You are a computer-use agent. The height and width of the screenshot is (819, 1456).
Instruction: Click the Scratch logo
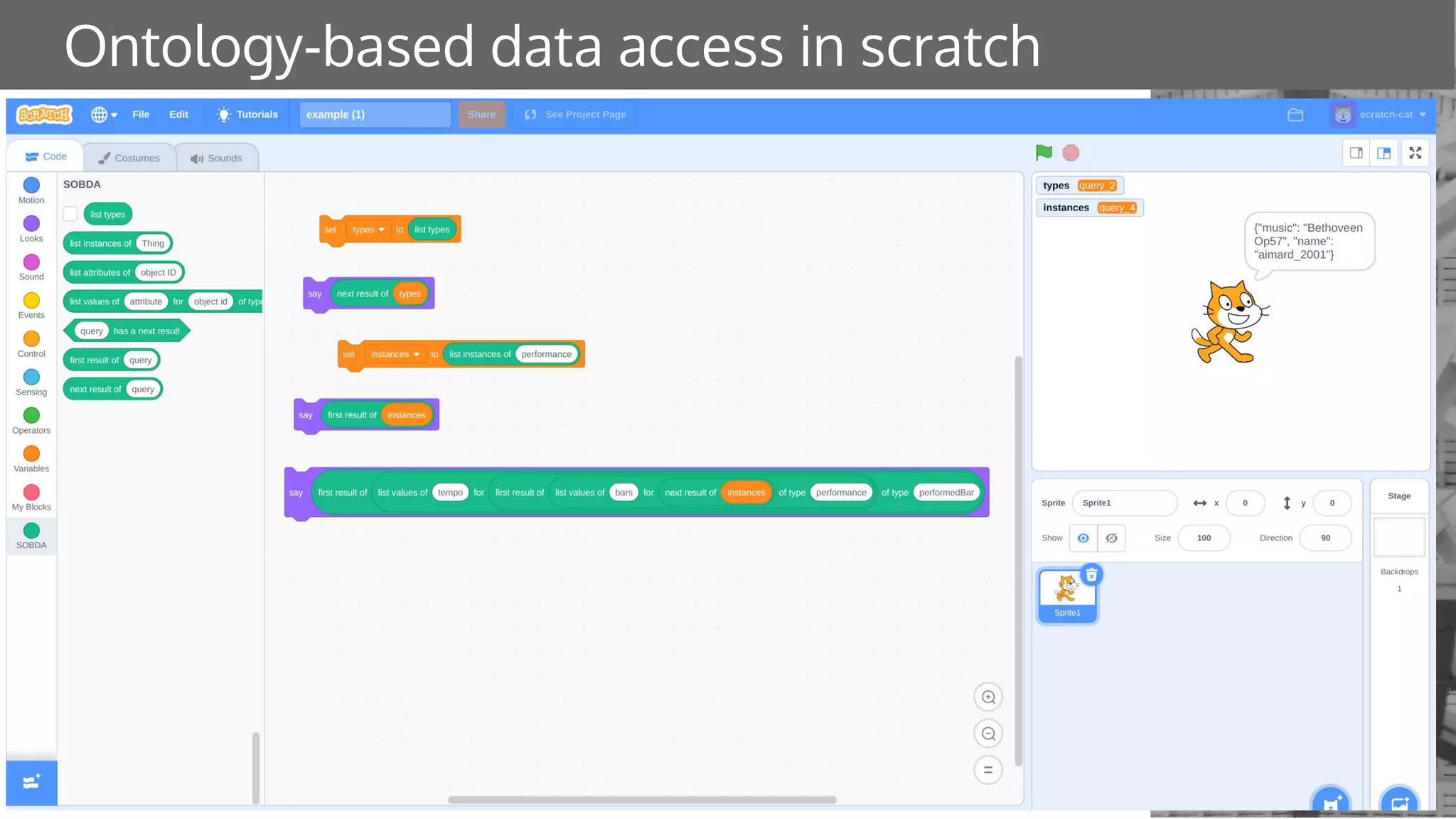(x=44, y=114)
